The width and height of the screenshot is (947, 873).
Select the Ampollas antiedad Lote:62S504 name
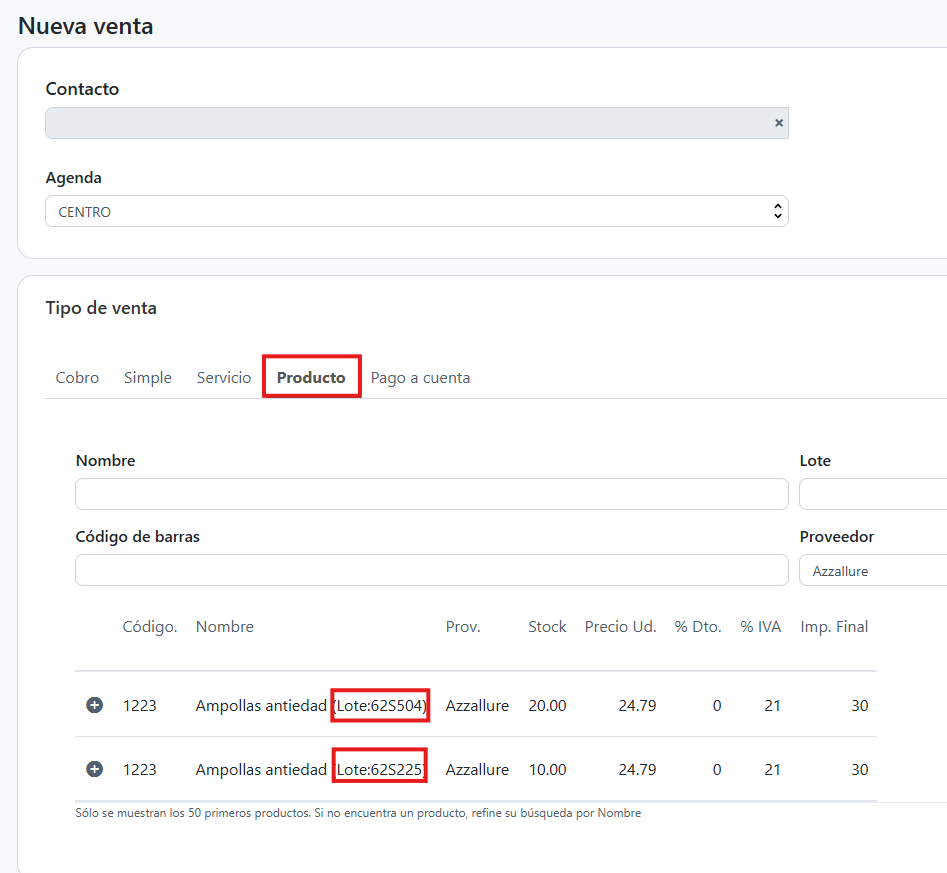pyautogui.click(x=311, y=706)
